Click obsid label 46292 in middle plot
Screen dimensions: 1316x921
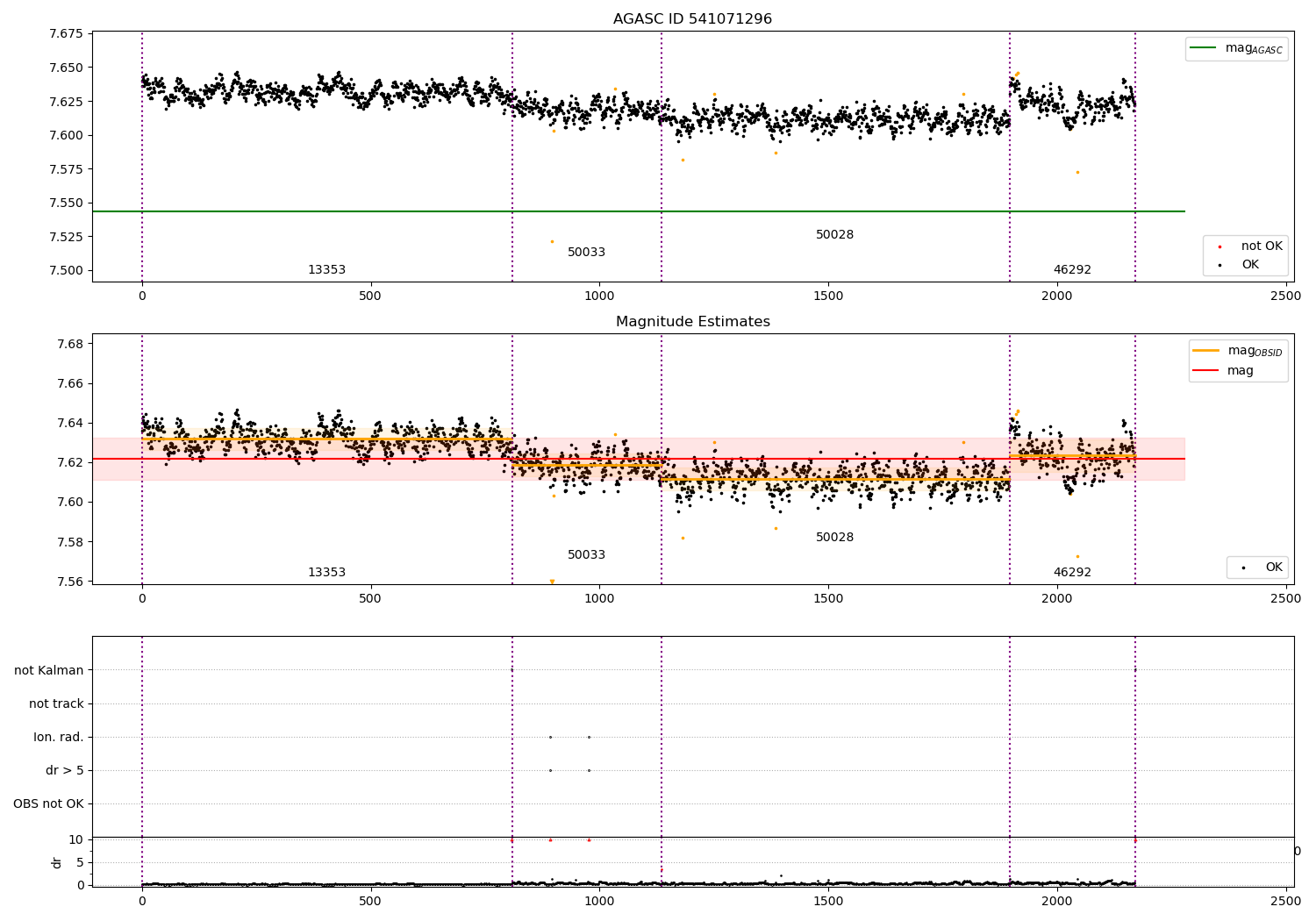(1072, 573)
